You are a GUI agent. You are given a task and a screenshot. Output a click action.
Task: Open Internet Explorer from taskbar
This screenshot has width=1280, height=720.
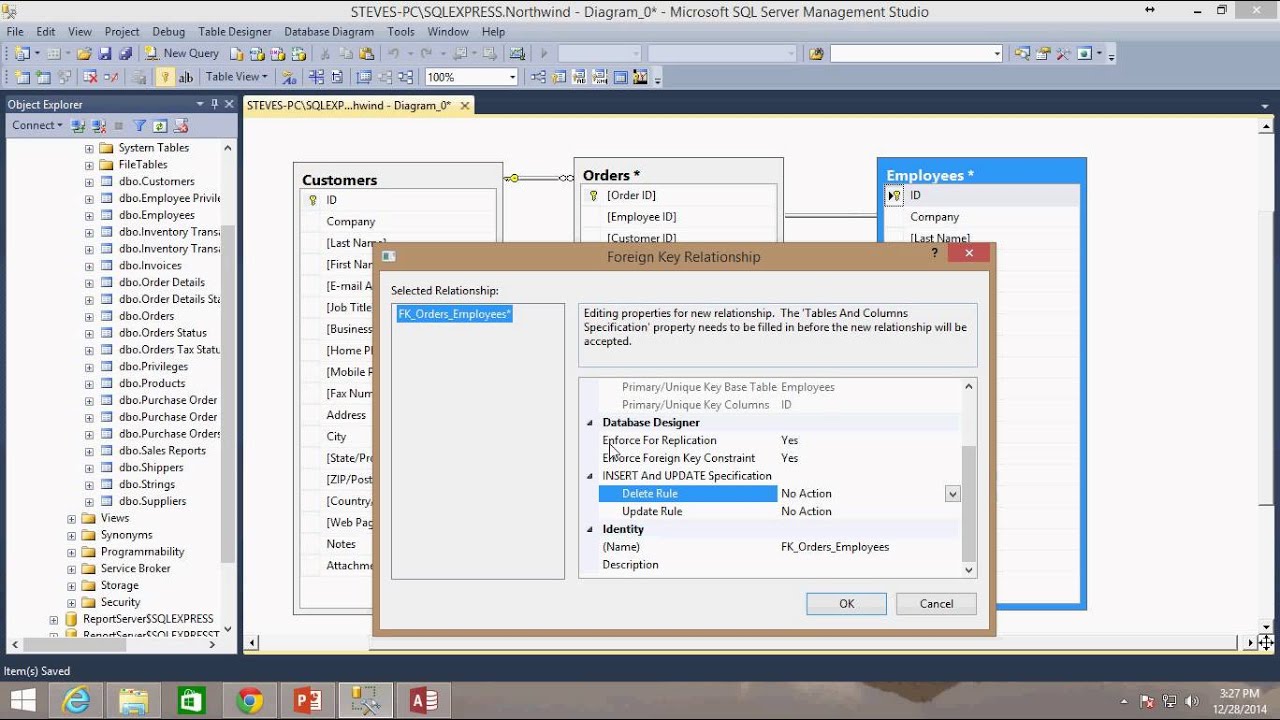tap(75, 700)
